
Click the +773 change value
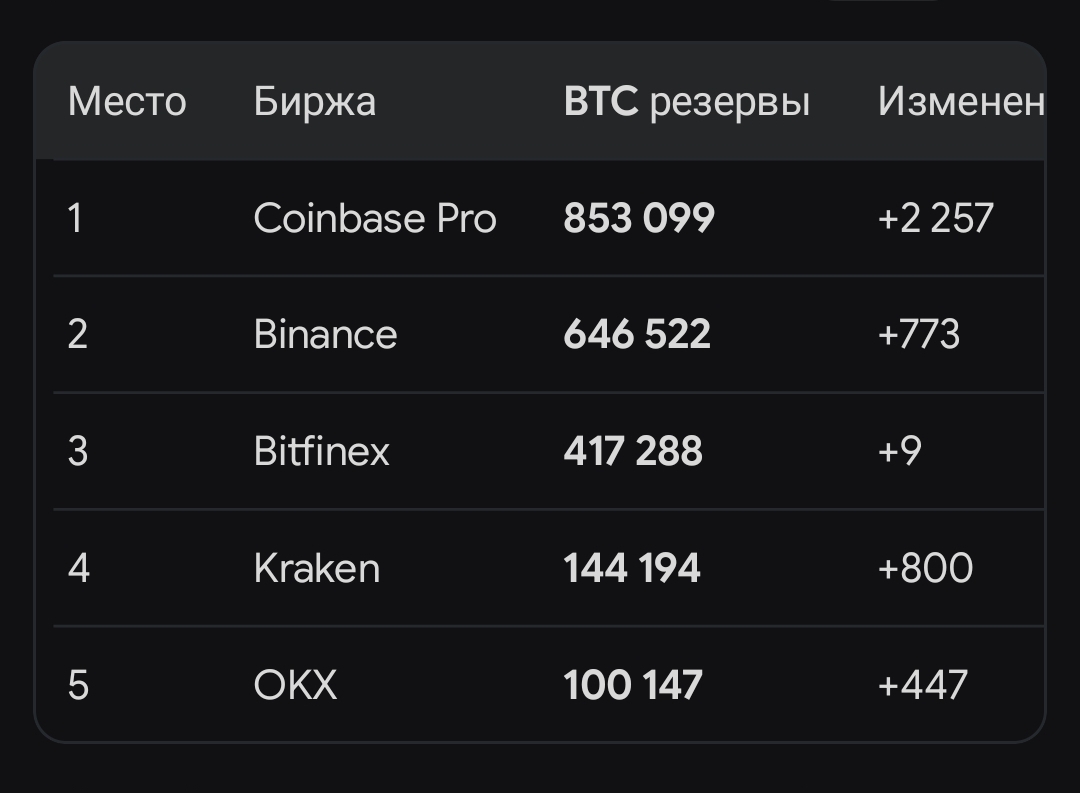(x=919, y=335)
